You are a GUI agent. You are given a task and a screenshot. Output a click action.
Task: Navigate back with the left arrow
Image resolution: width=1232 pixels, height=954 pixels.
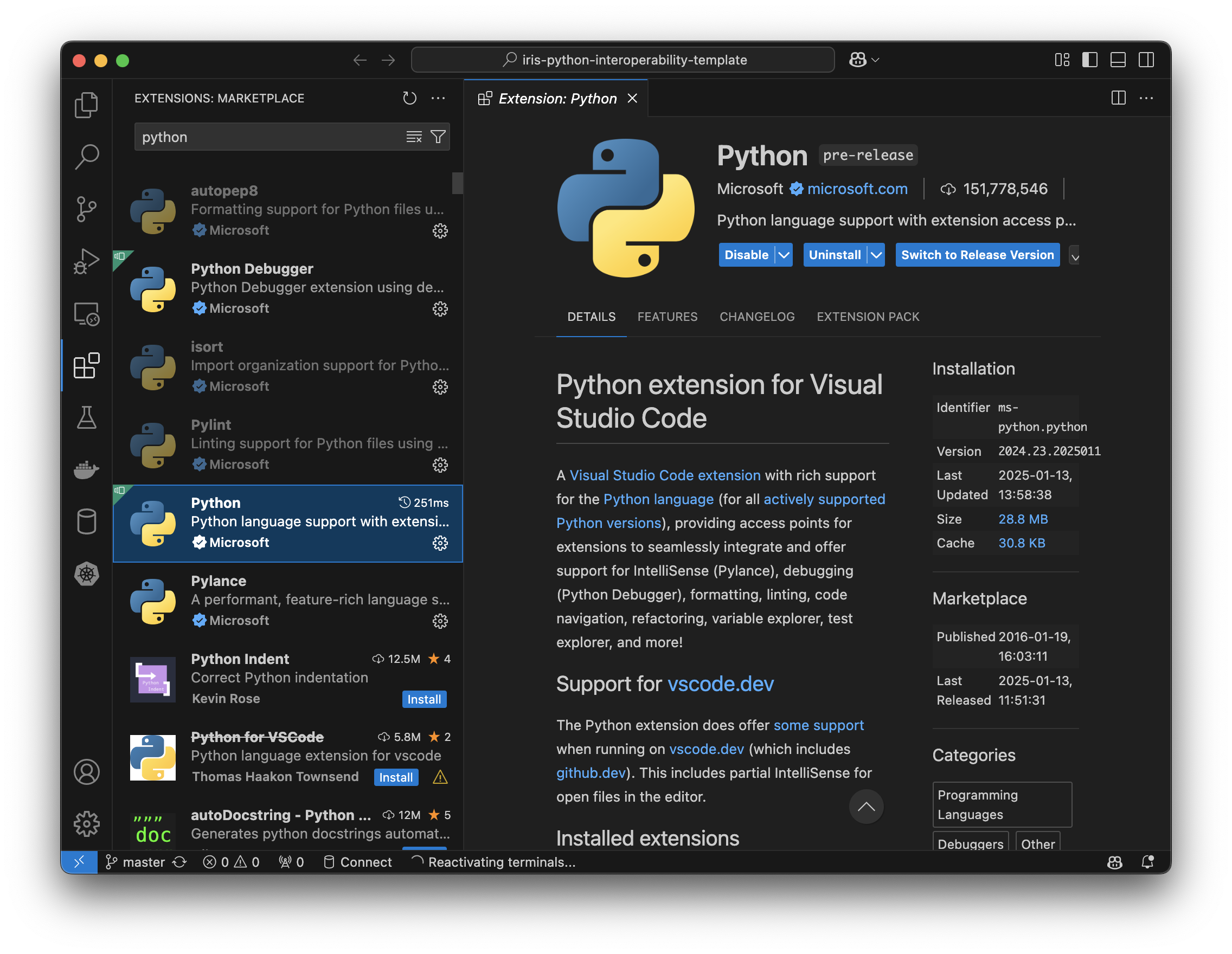click(x=360, y=60)
